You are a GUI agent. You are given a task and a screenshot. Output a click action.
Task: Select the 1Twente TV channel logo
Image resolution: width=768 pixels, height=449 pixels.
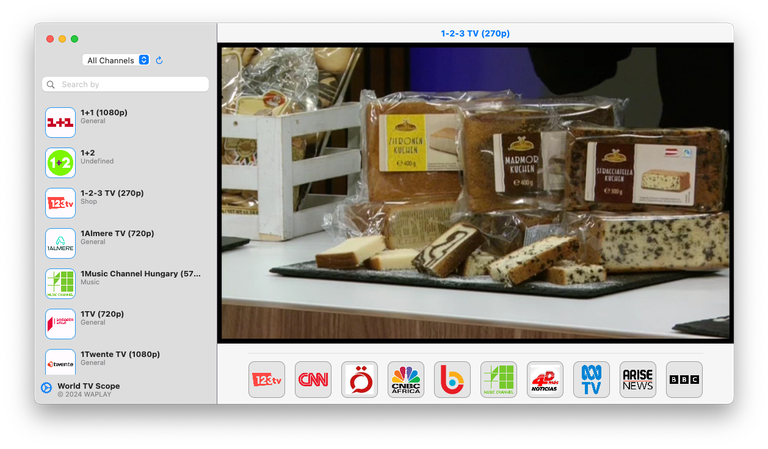(x=60, y=362)
